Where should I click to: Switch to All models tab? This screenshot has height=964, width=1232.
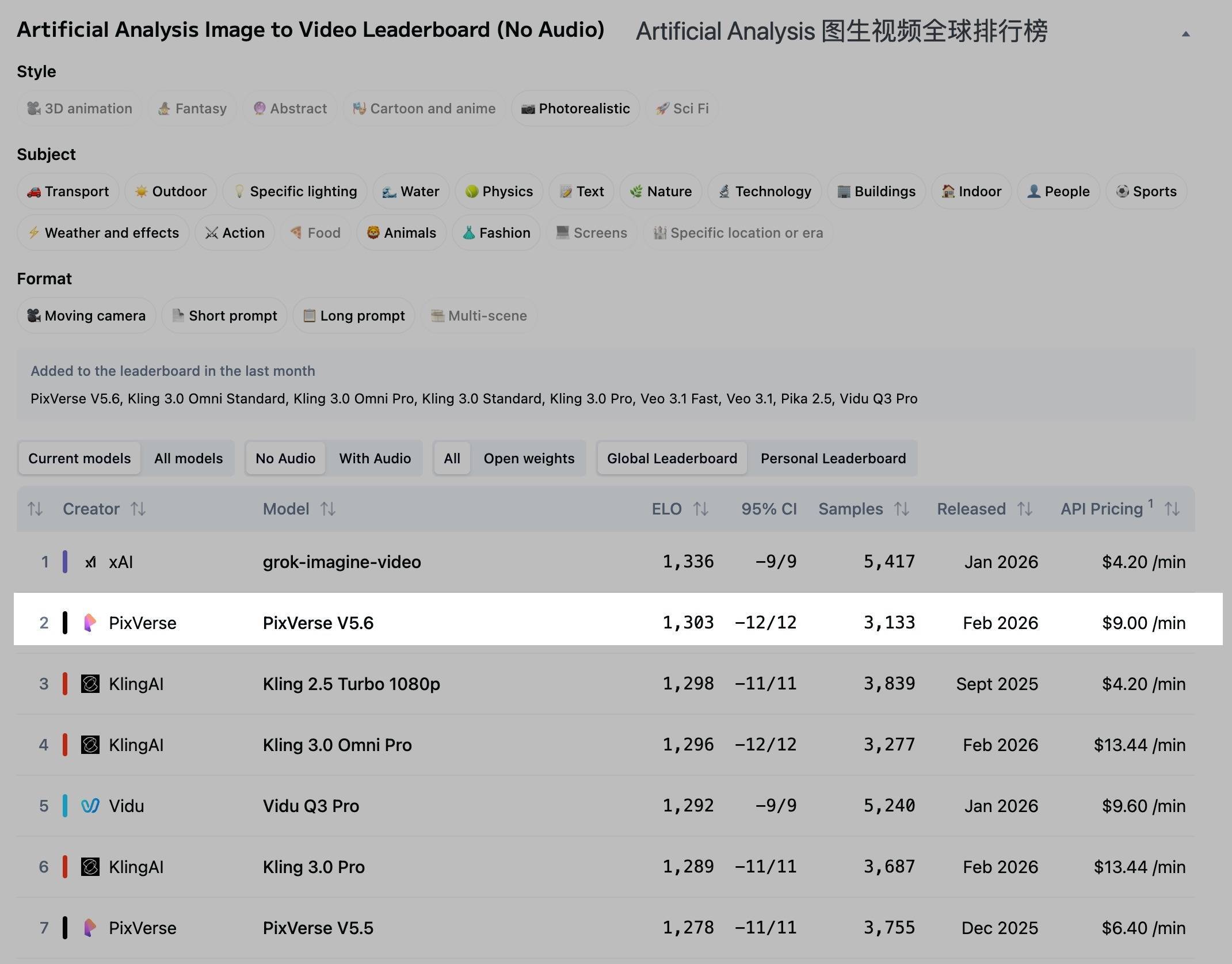pos(188,458)
